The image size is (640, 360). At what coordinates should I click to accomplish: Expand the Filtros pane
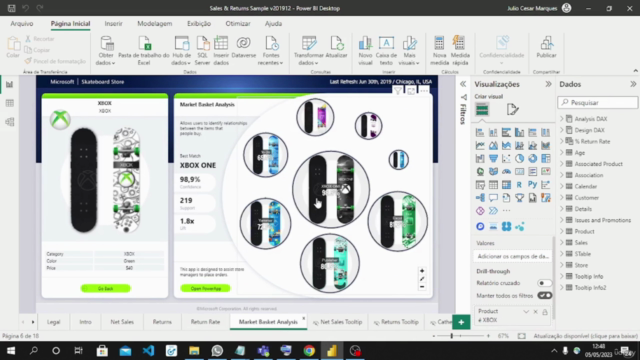[x=463, y=84]
